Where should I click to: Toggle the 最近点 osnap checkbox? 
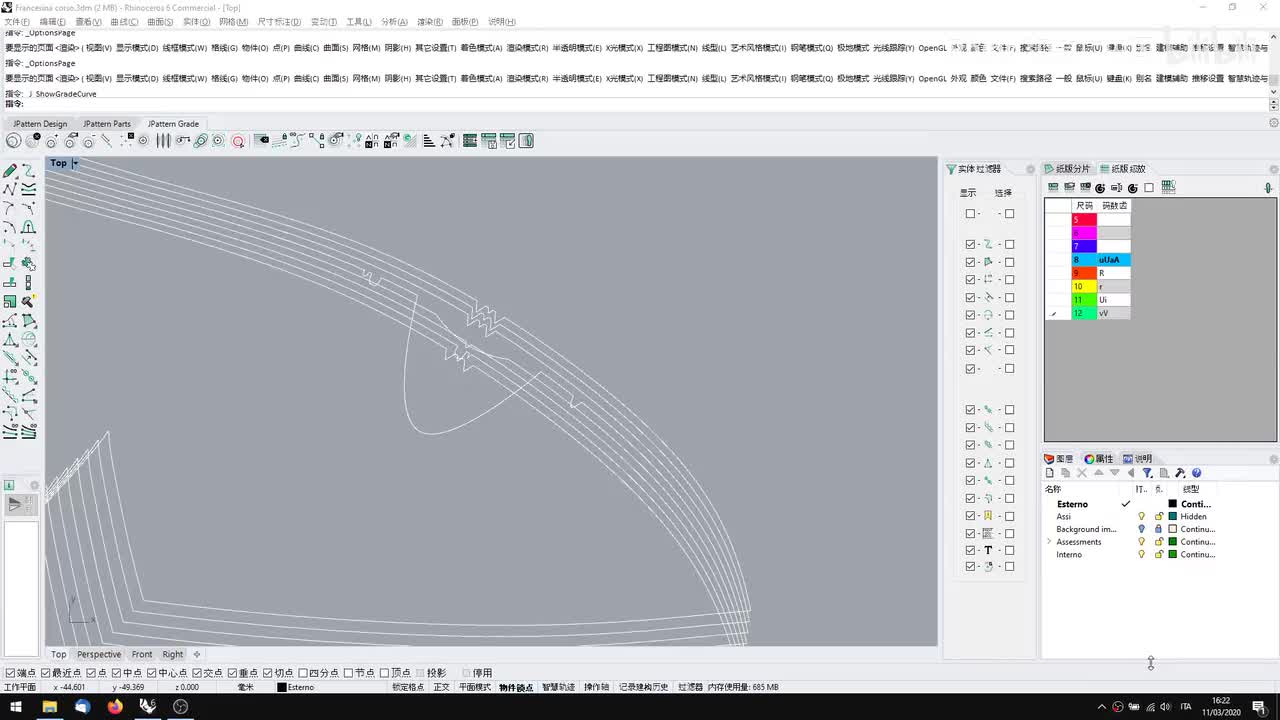46,673
